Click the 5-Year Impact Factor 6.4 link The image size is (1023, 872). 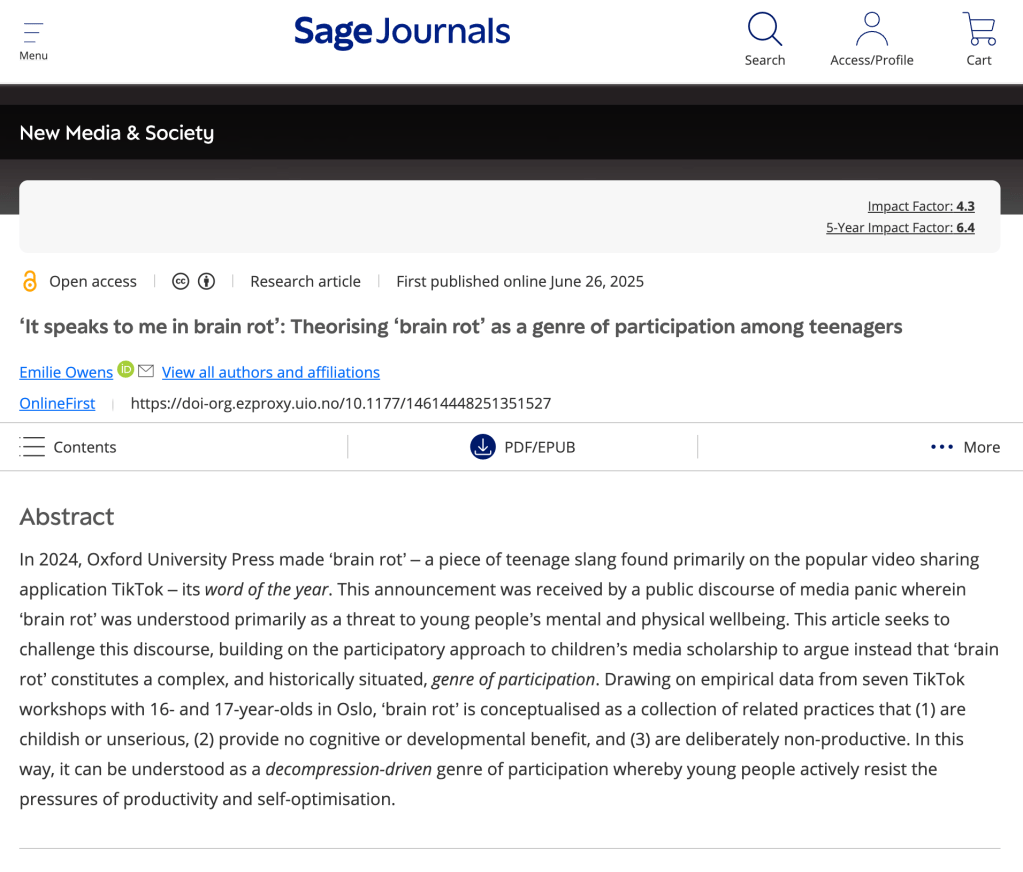899,227
